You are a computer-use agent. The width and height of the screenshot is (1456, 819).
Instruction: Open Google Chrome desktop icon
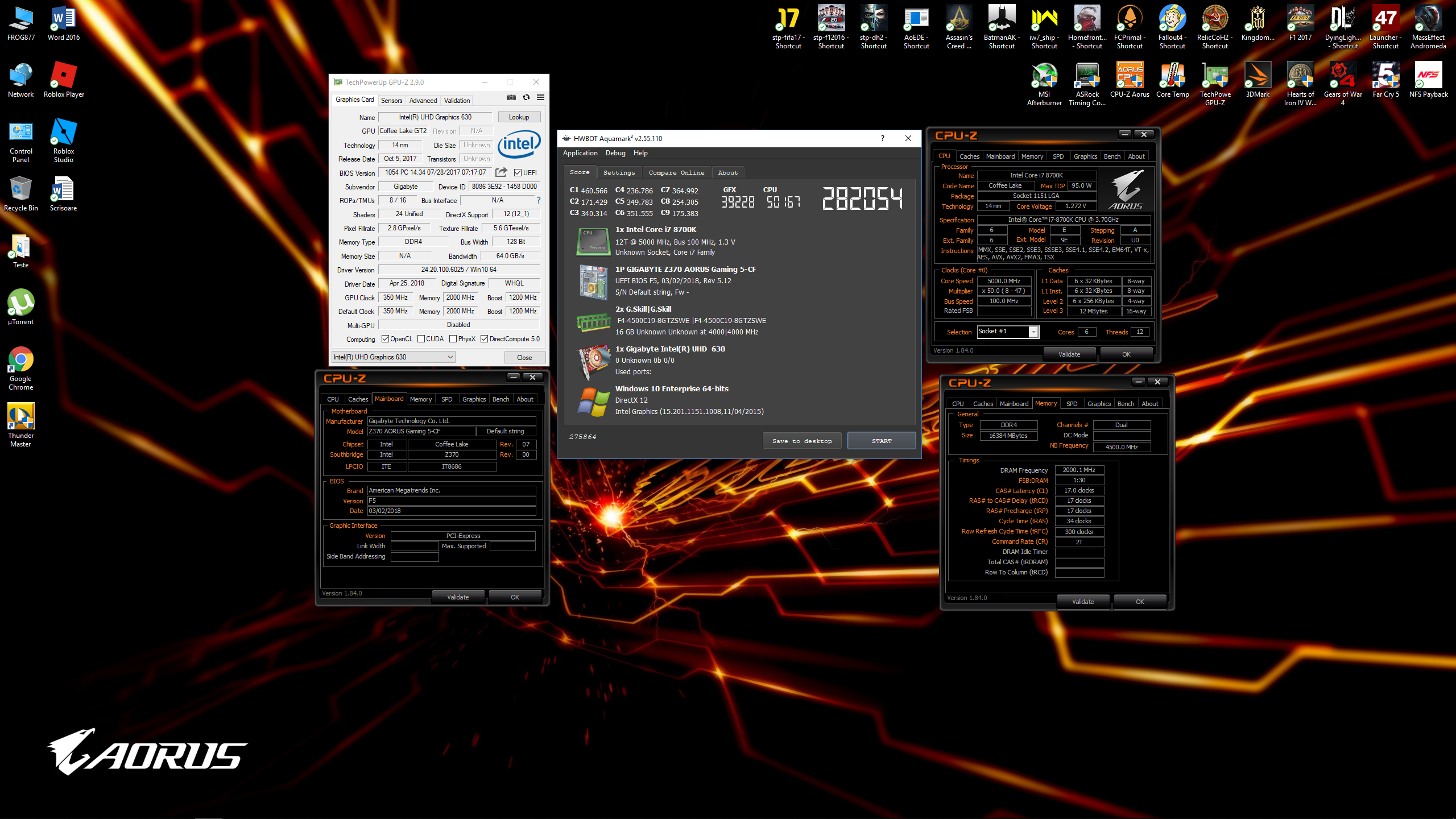(x=21, y=369)
